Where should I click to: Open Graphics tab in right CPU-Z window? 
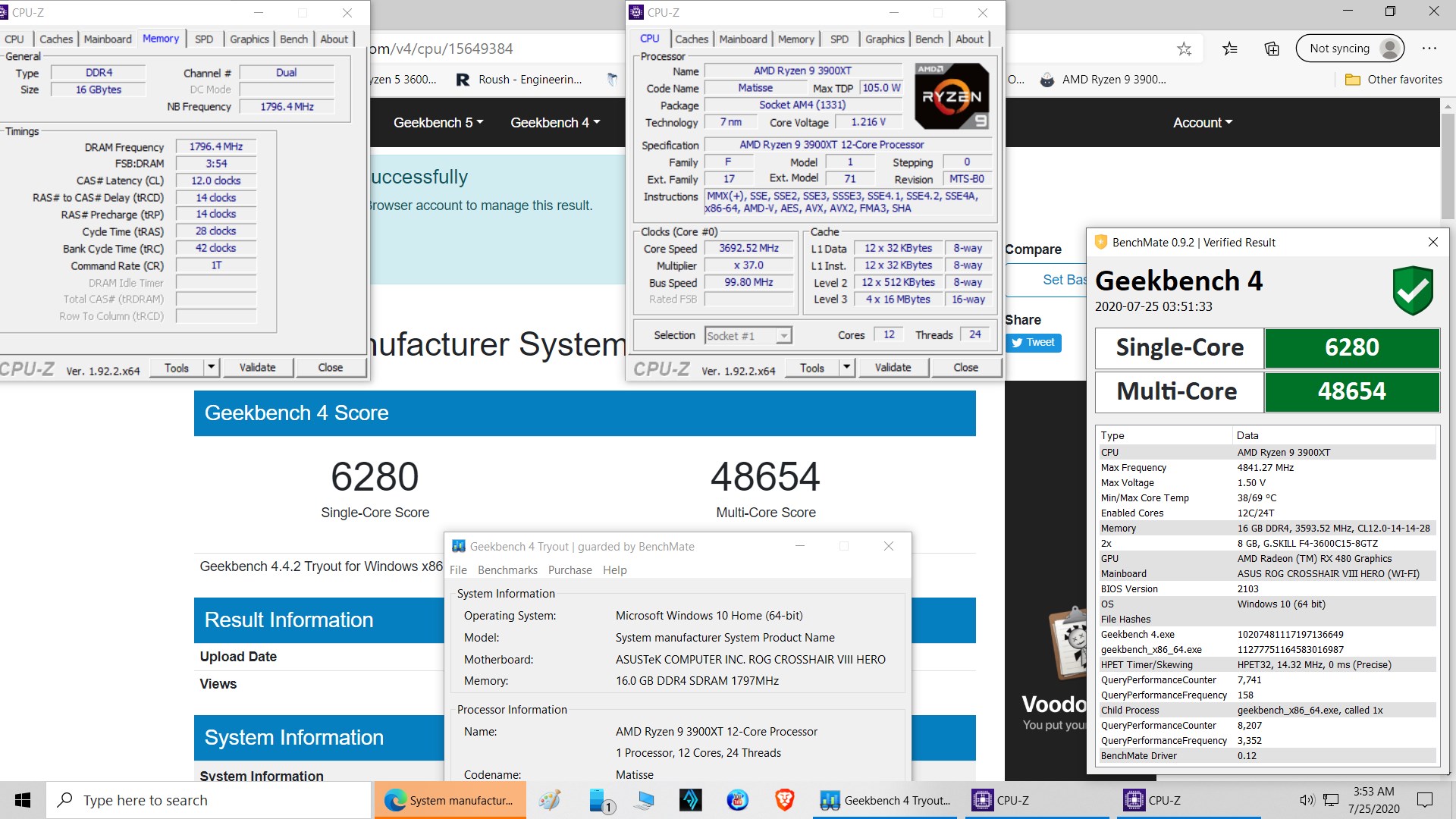[884, 39]
